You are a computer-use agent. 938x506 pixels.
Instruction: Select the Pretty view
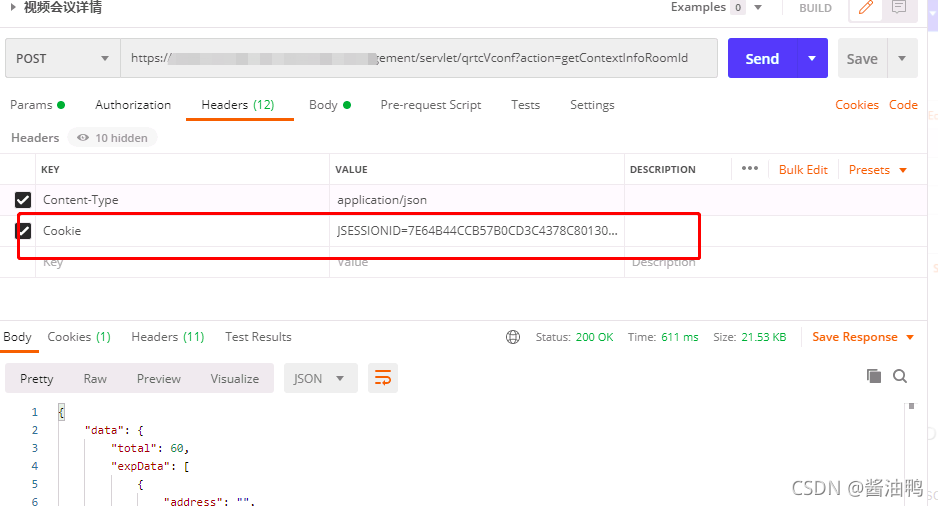36,379
